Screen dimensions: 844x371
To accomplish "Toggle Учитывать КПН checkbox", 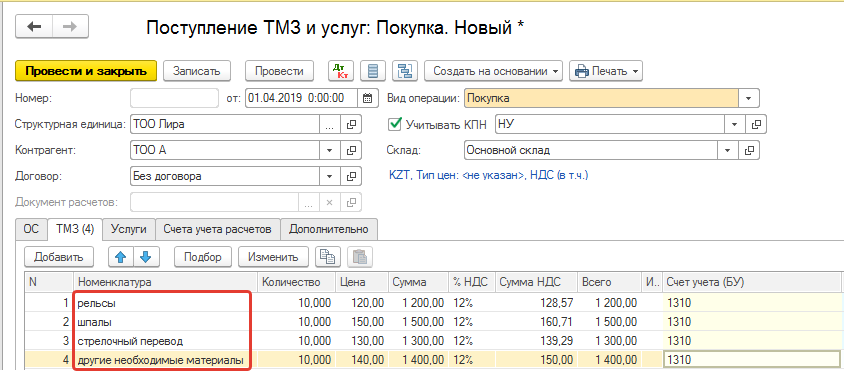I will (x=395, y=124).
